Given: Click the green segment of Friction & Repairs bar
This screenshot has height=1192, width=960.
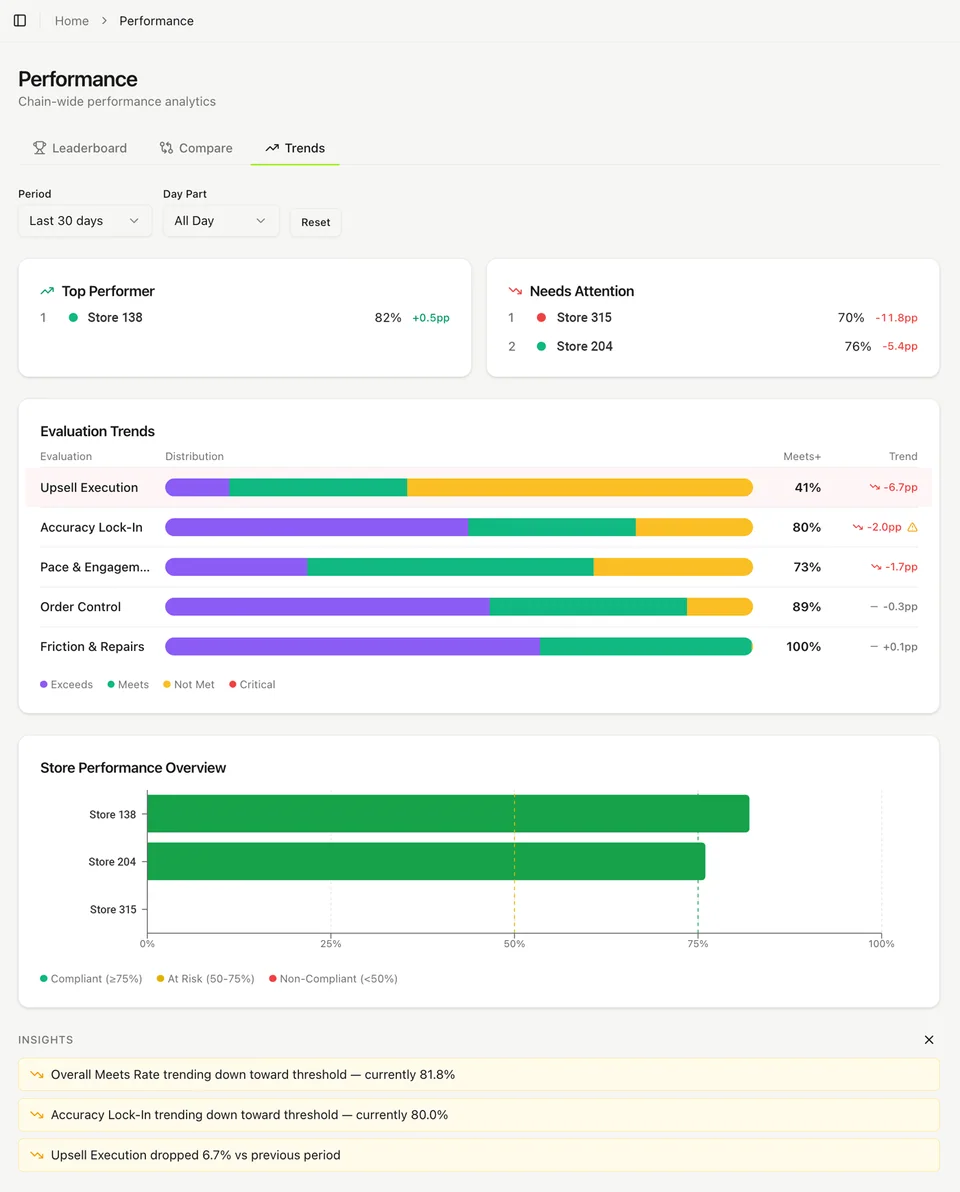Looking at the screenshot, I should click(646, 646).
